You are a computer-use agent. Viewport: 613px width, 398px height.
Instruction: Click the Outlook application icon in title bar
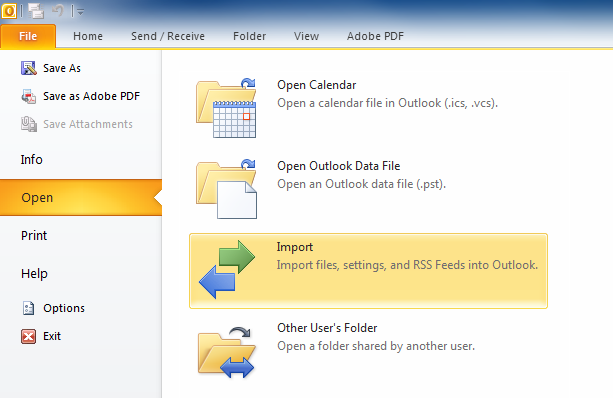(x=9, y=11)
